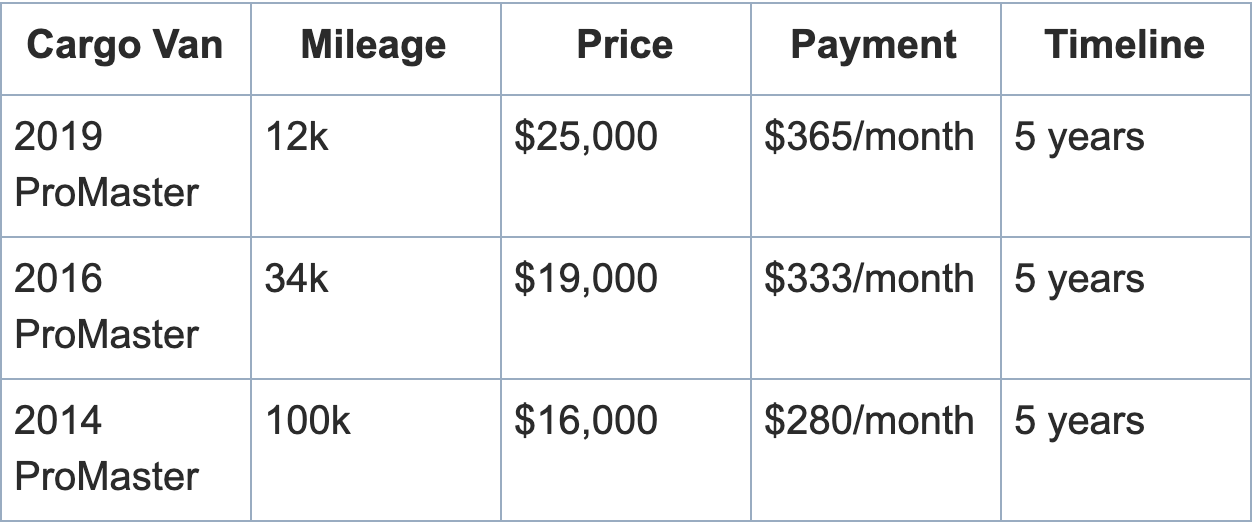
Task: Click the Cargo Van column header
Action: (x=125, y=46)
